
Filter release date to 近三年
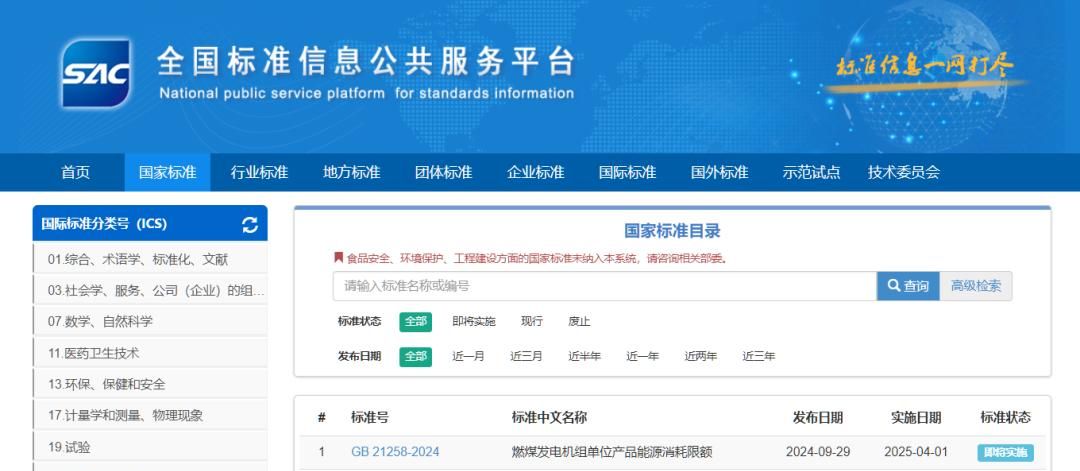pos(758,357)
